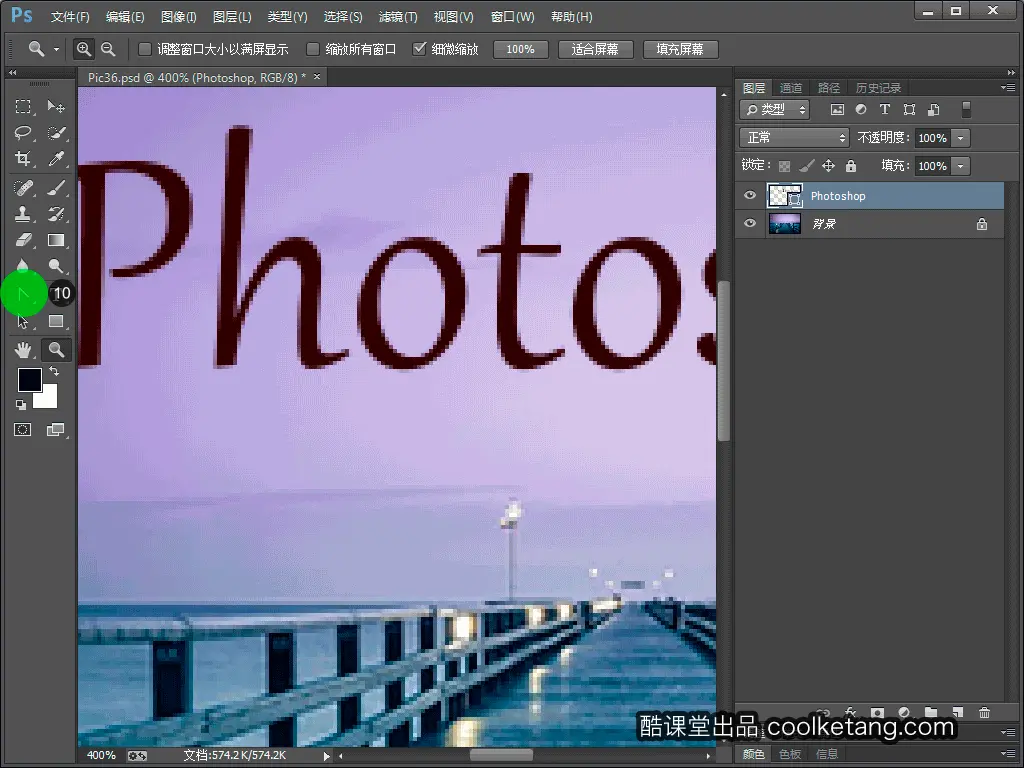Select the History Brush tool

(56, 214)
